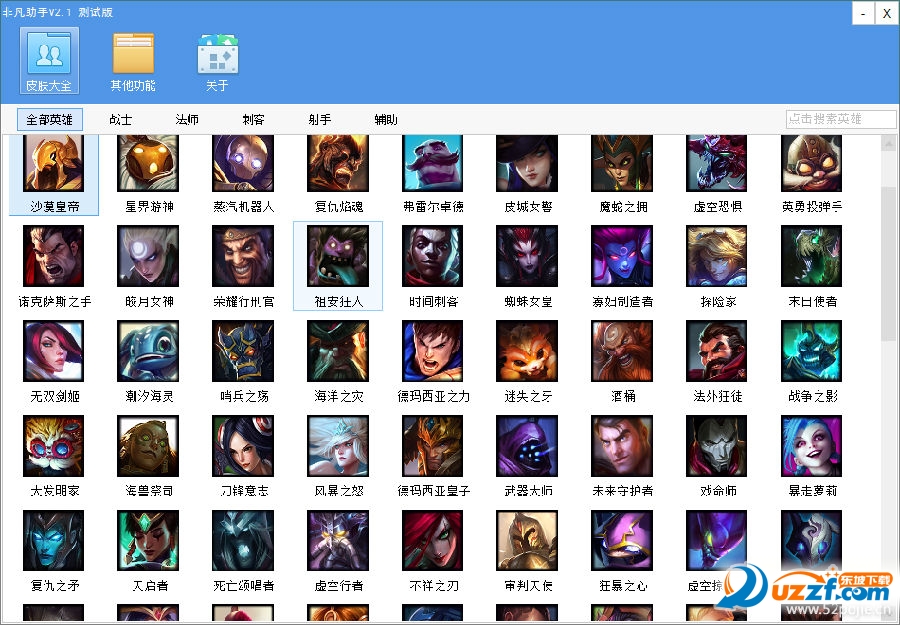The width and height of the screenshot is (900, 625).
Task: Open the 关于 about section
Action: click(x=217, y=60)
